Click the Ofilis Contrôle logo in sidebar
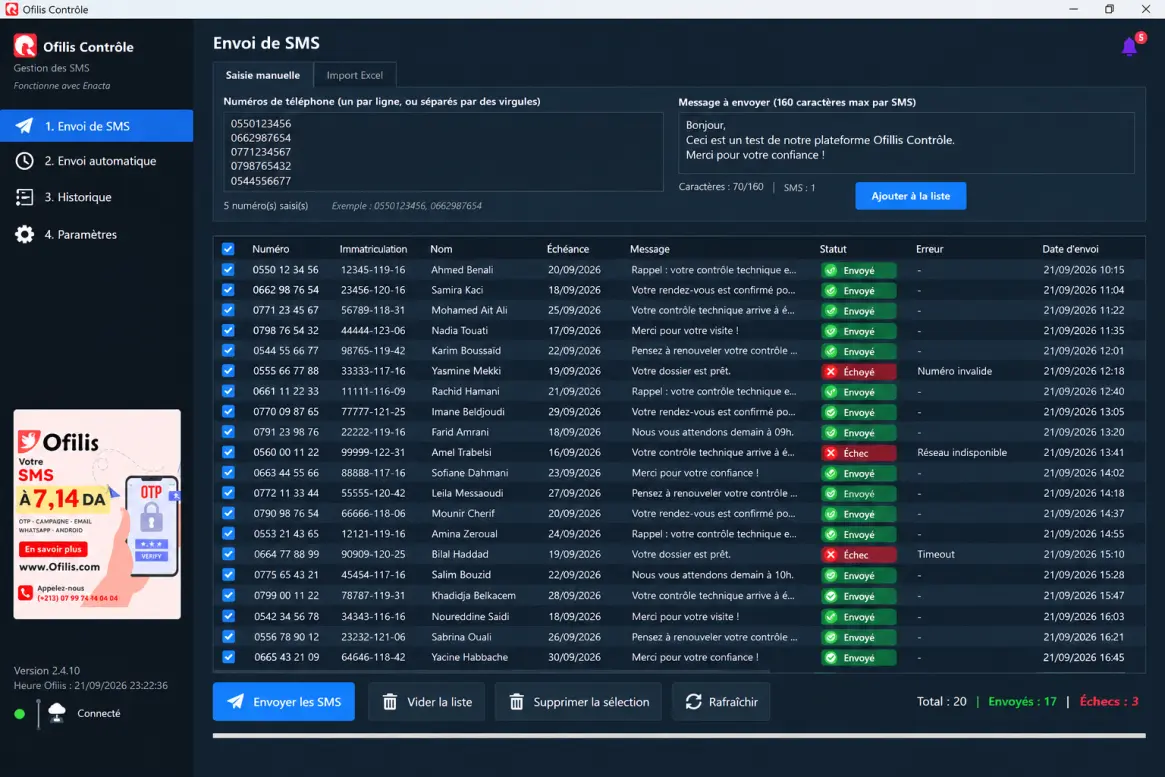 [25, 46]
